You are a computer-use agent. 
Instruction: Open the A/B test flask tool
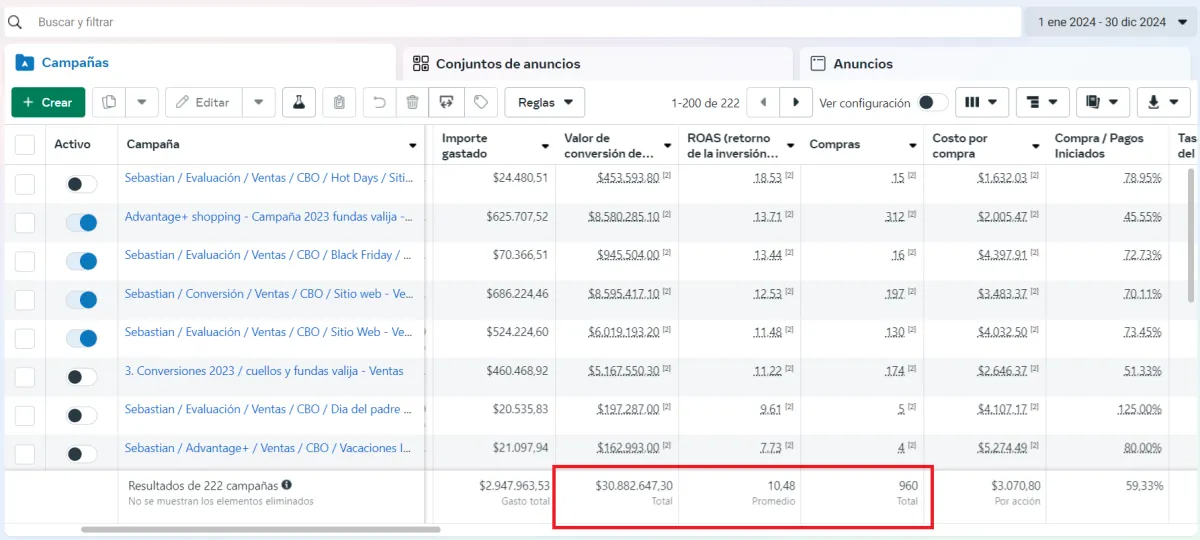[x=298, y=102]
